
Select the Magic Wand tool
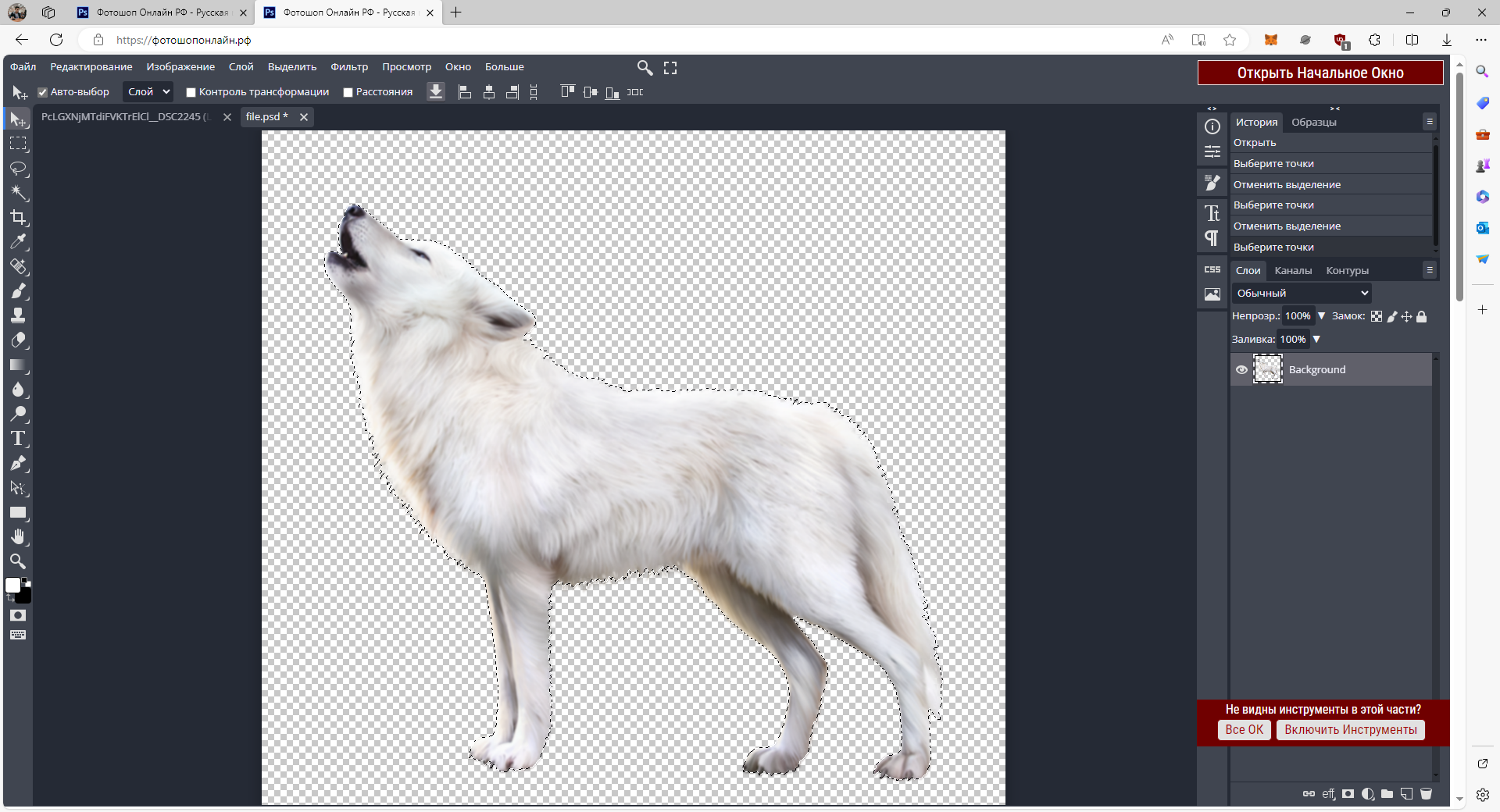[x=19, y=193]
